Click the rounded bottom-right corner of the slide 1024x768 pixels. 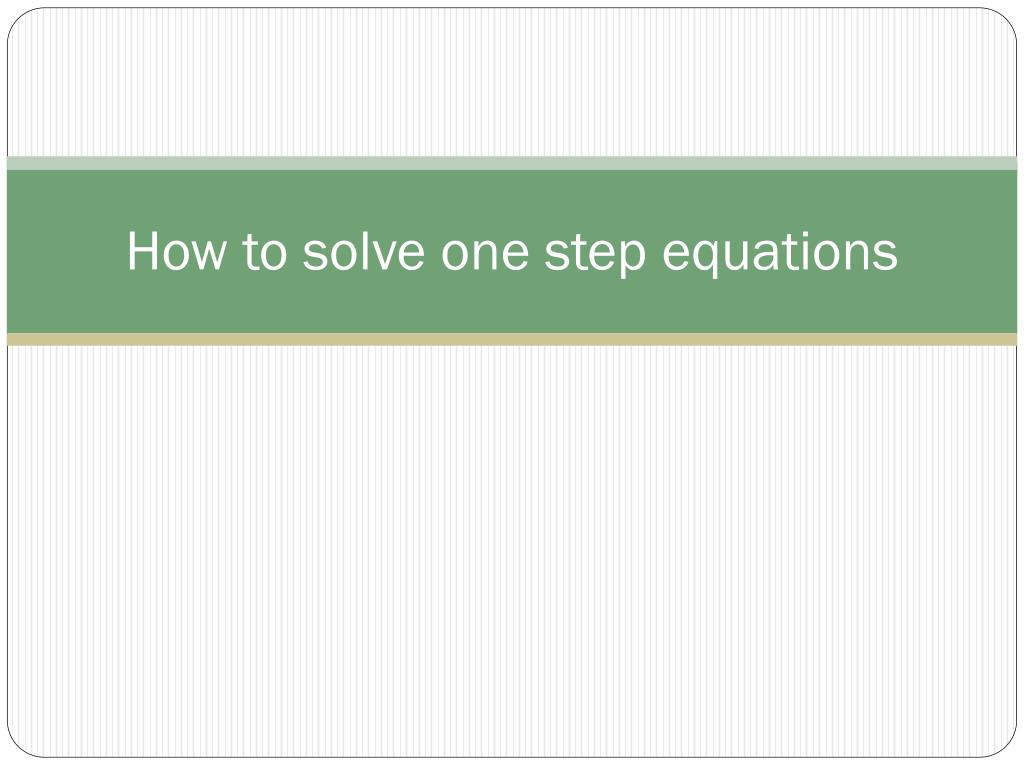1004,744
